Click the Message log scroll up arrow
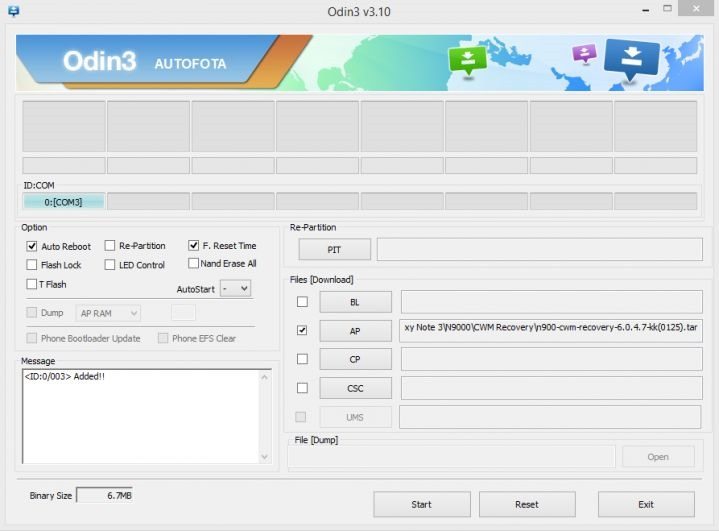The image size is (719, 531). [265, 377]
